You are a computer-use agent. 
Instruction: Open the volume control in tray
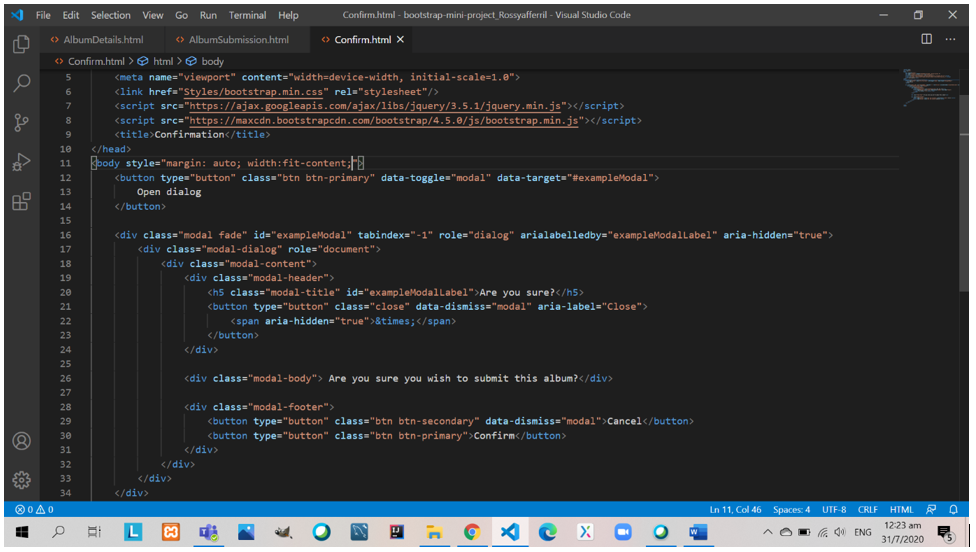point(840,532)
